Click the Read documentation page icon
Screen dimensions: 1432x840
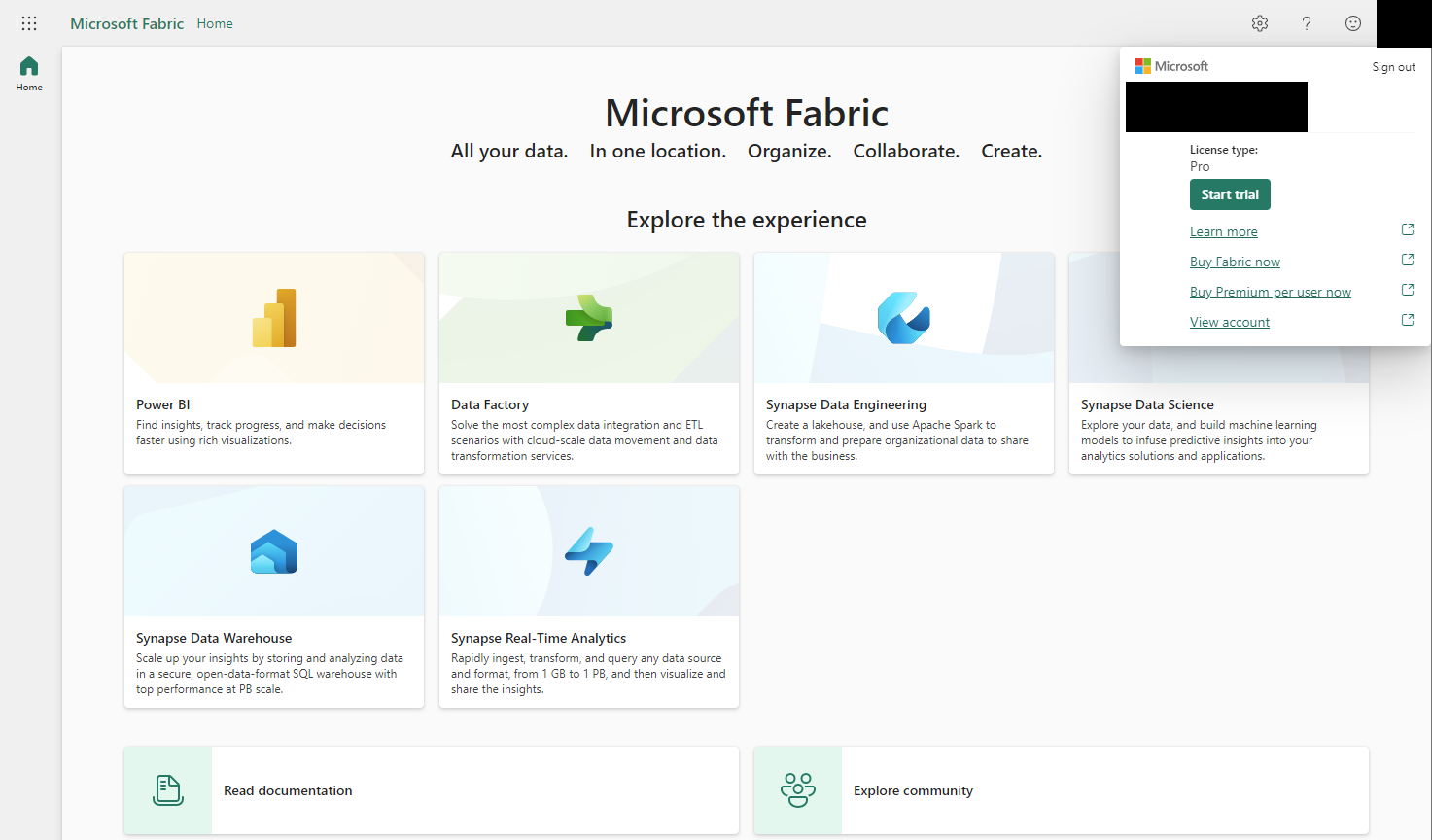[x=167, y=790]
